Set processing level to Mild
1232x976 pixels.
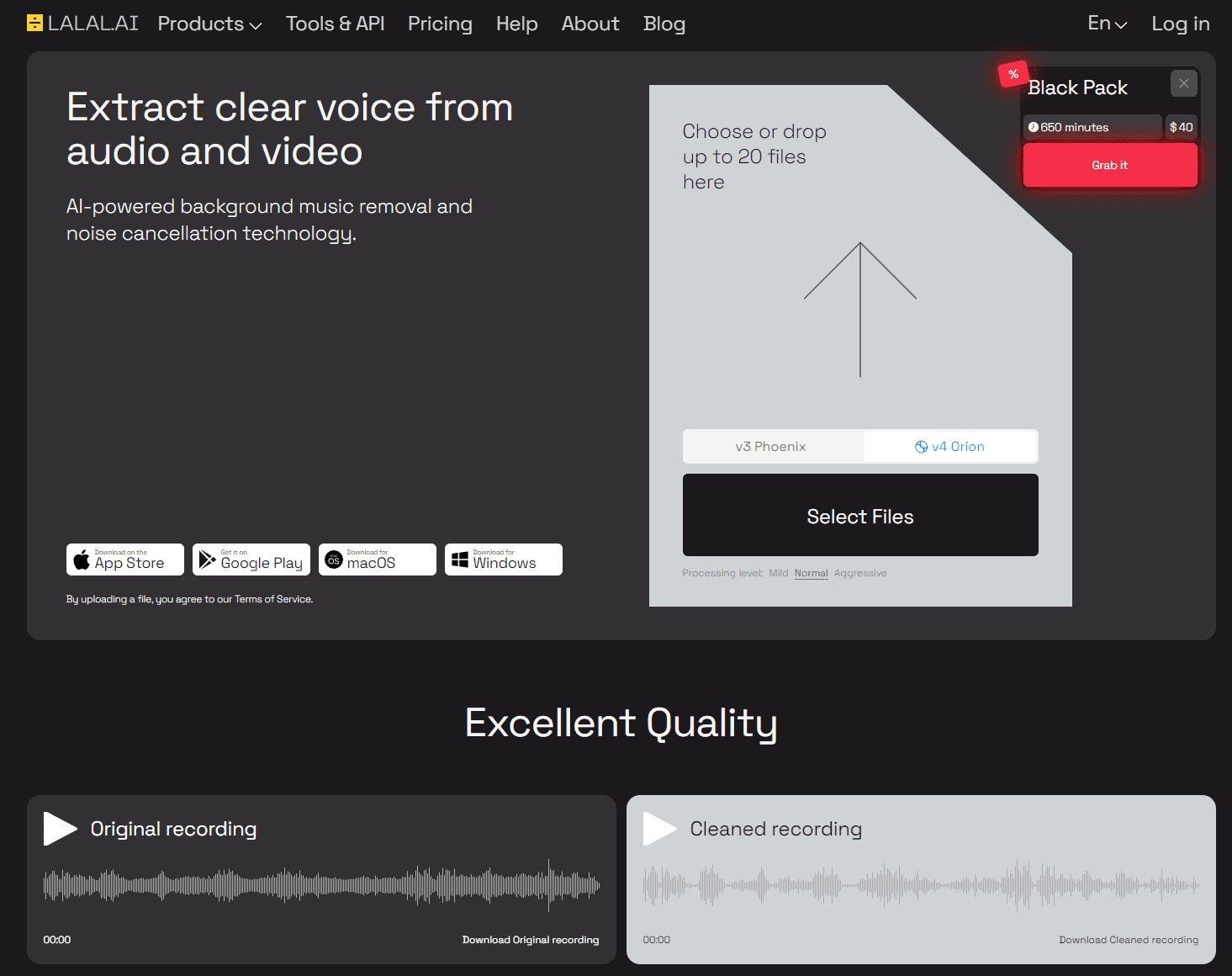[x=778, y=572]
